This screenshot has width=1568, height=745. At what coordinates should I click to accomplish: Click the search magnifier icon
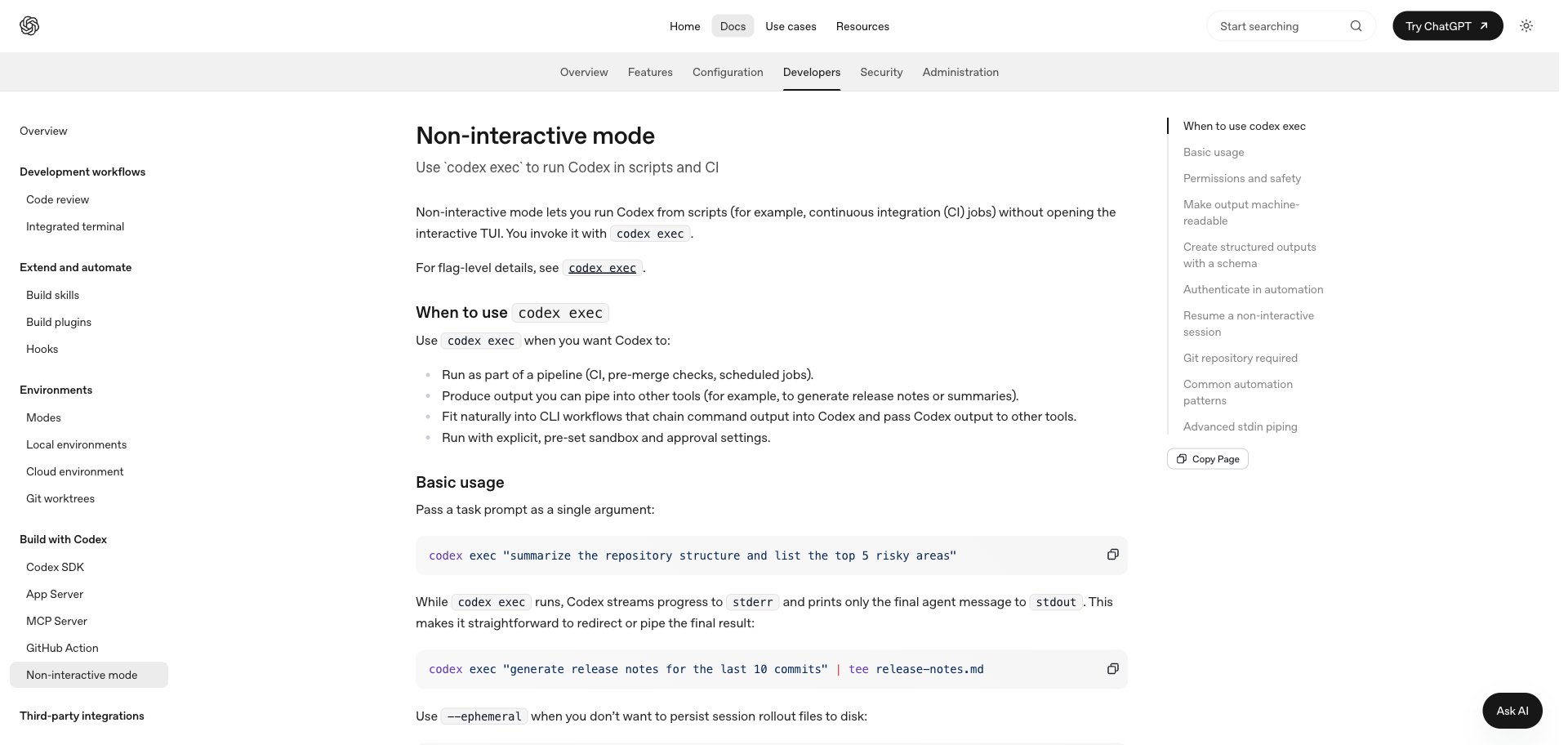(x=1356, y=26)
